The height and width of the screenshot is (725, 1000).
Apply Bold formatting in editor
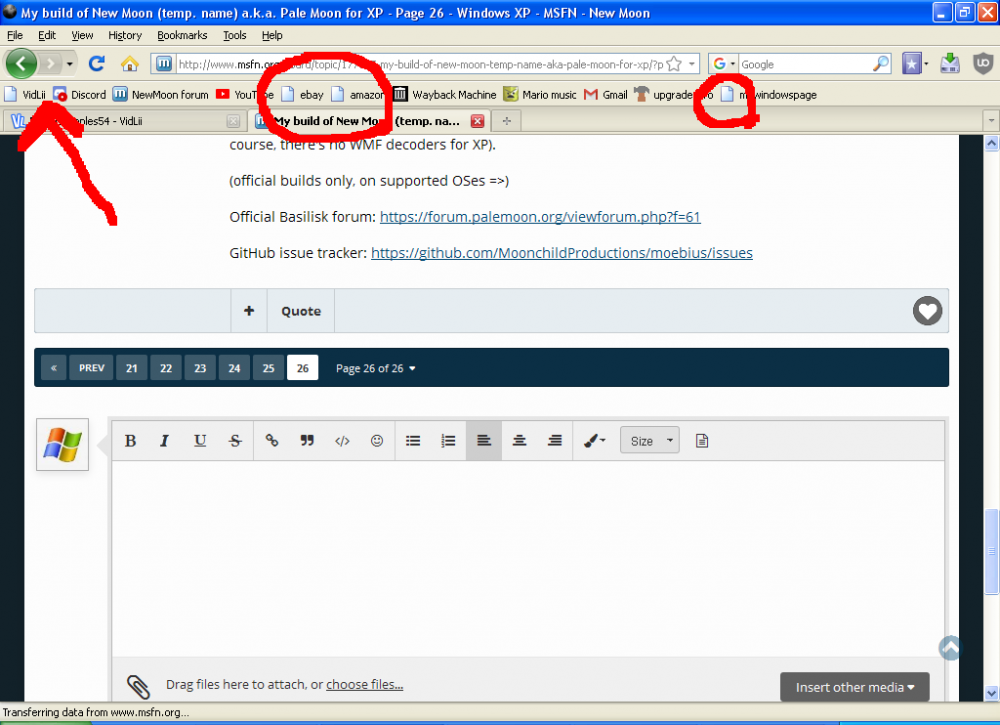click(x=131, y=441)
